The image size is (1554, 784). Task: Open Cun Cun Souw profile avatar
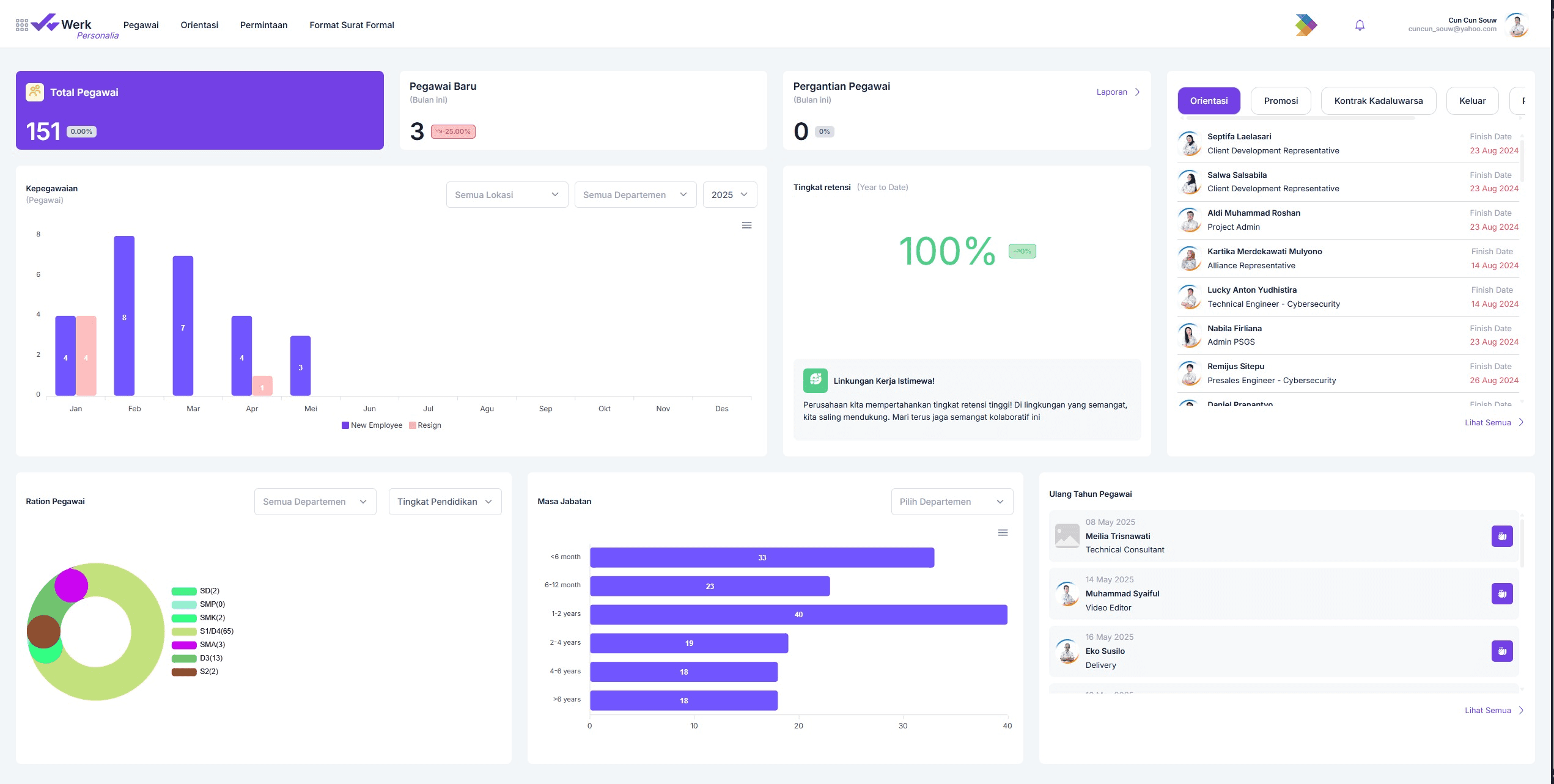1517,25
